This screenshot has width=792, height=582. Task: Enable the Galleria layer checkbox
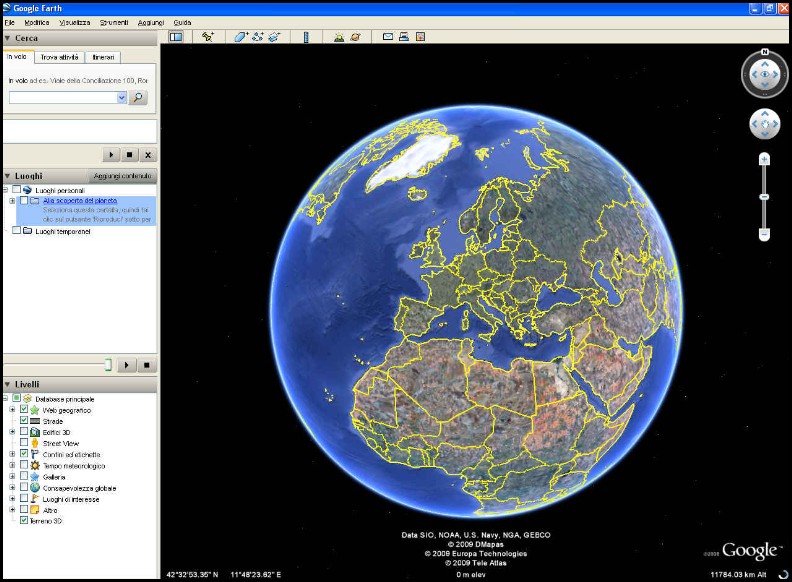point(23,476)
